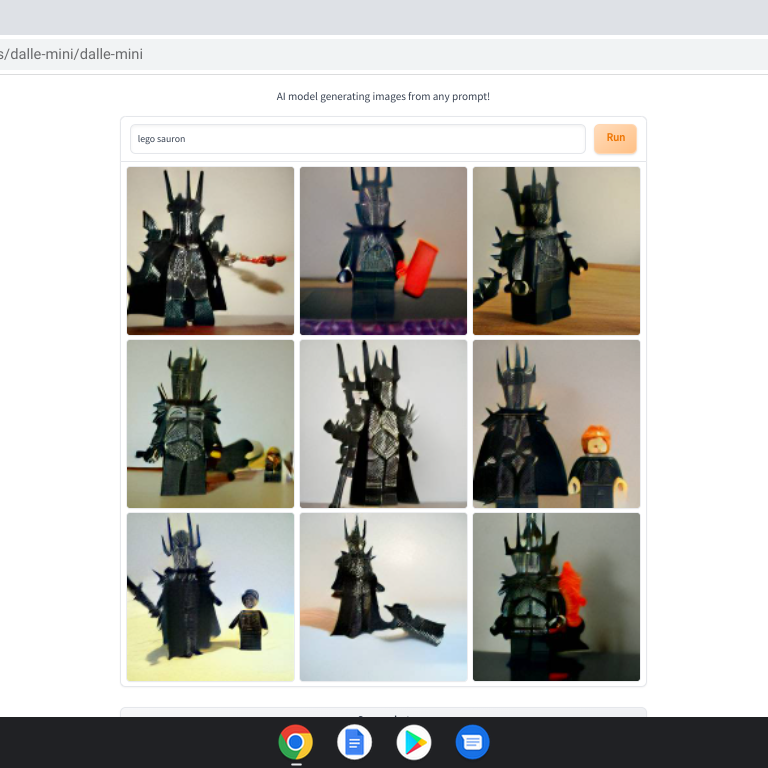The height and width of the screenshot is (768, 768).
Task: Open the Sauron image on wooden table
Action: pyautogui.click(x=556, y=251)
